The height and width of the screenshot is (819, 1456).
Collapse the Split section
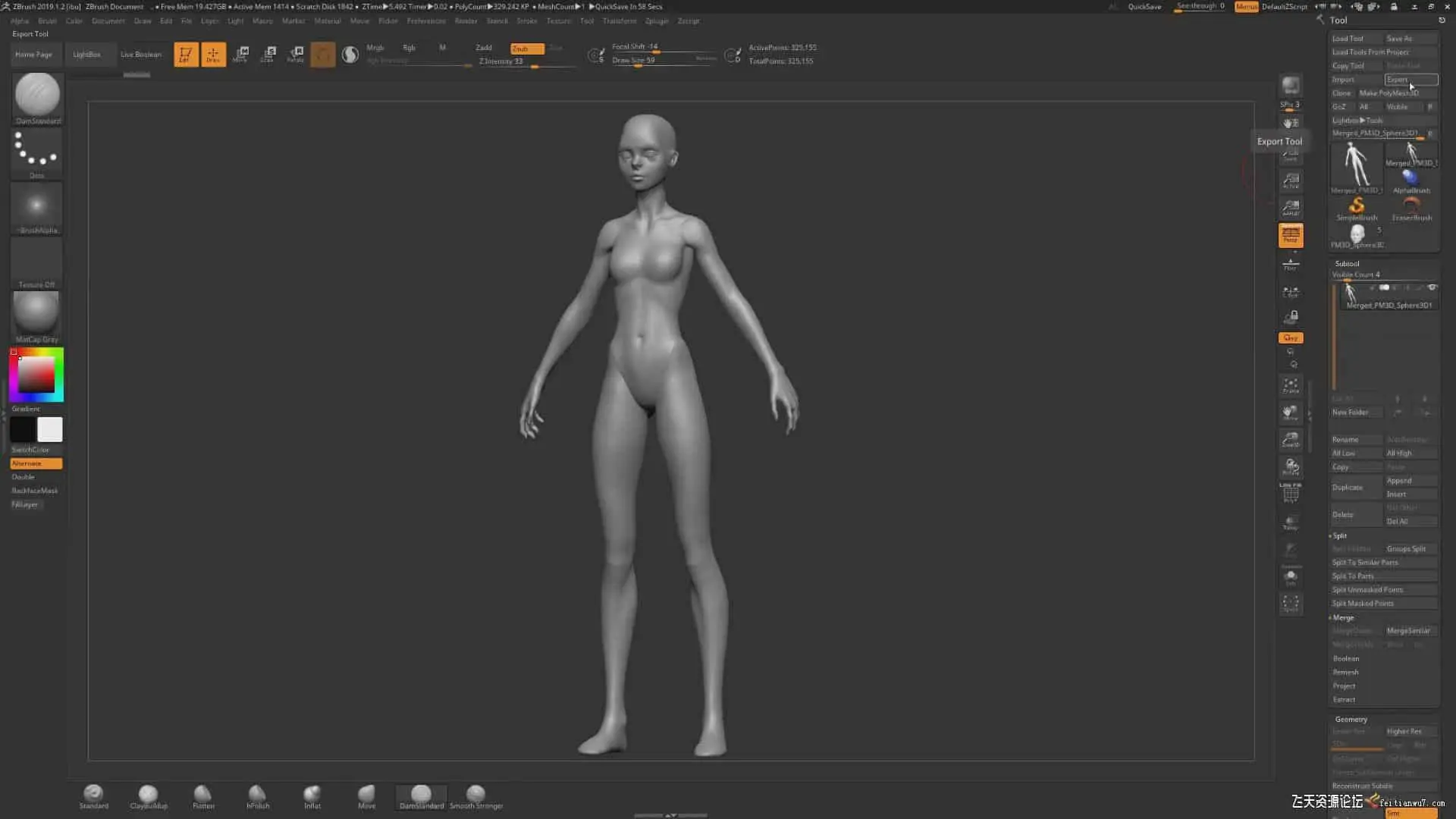pos(1339,535)
